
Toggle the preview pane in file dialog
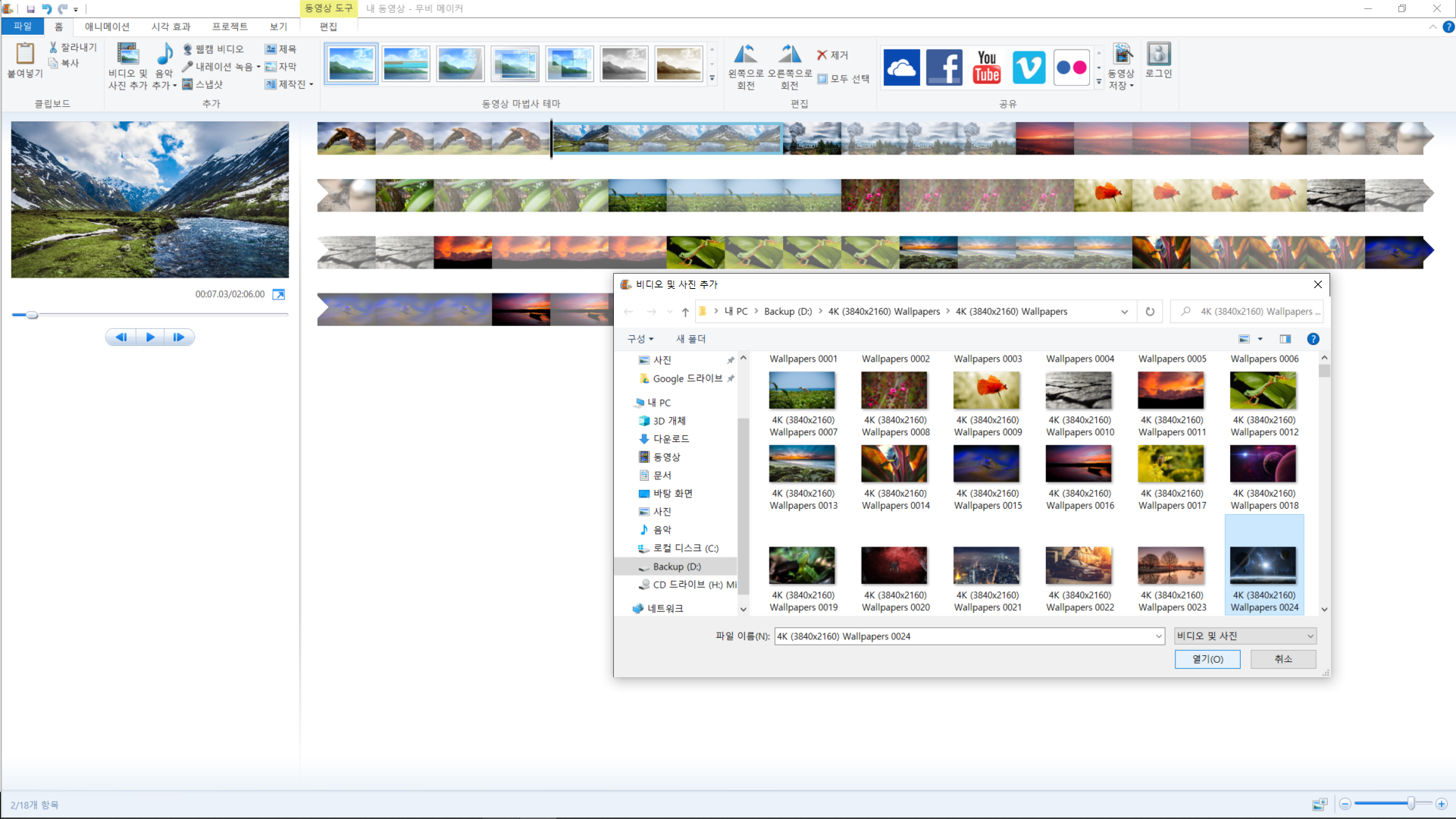pyautogui.click(x=1285, y=339)
